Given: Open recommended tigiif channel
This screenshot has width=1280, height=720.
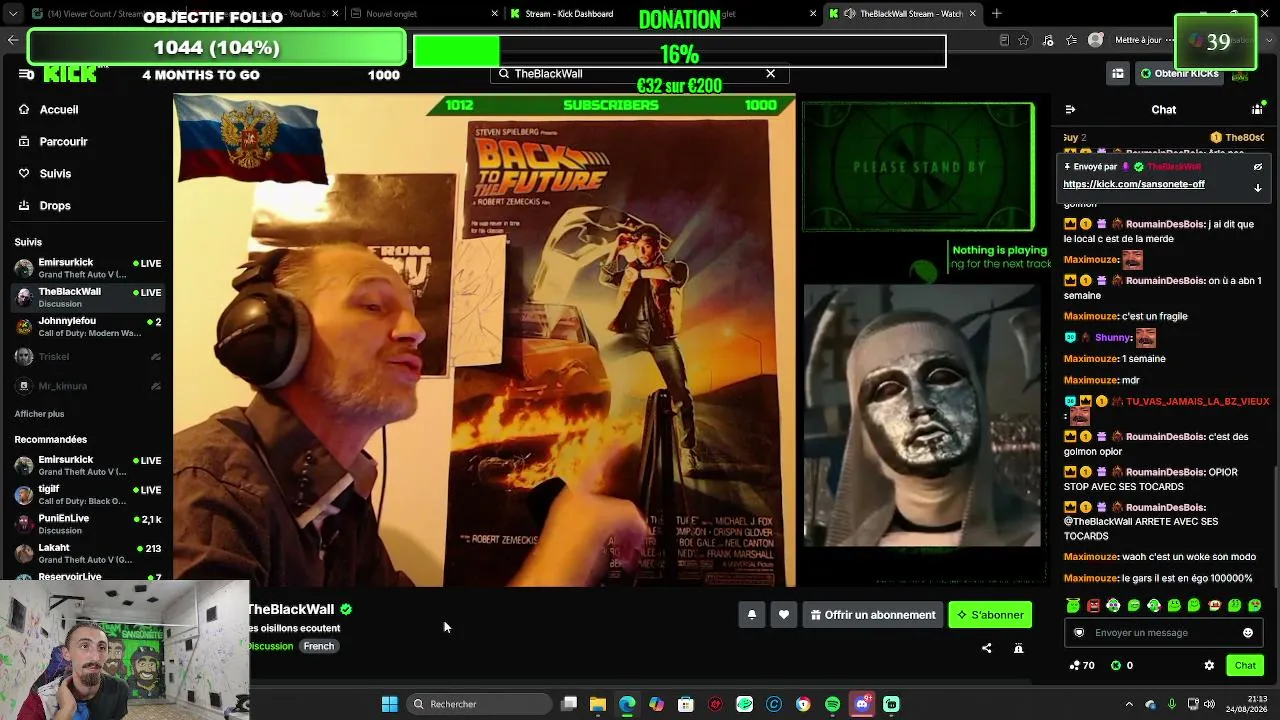Looking at the screenshot, I should tap(87, 494).
